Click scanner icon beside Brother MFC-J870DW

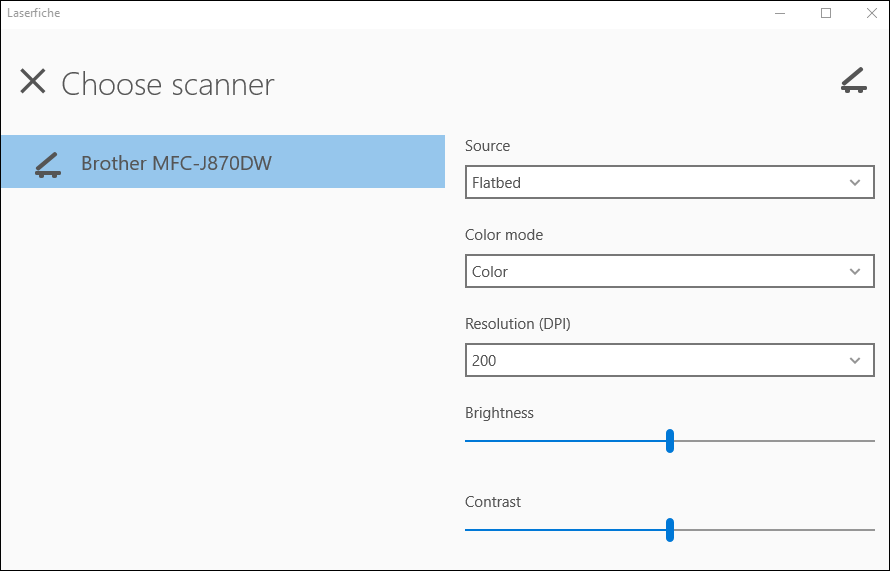tap(48, 165)
